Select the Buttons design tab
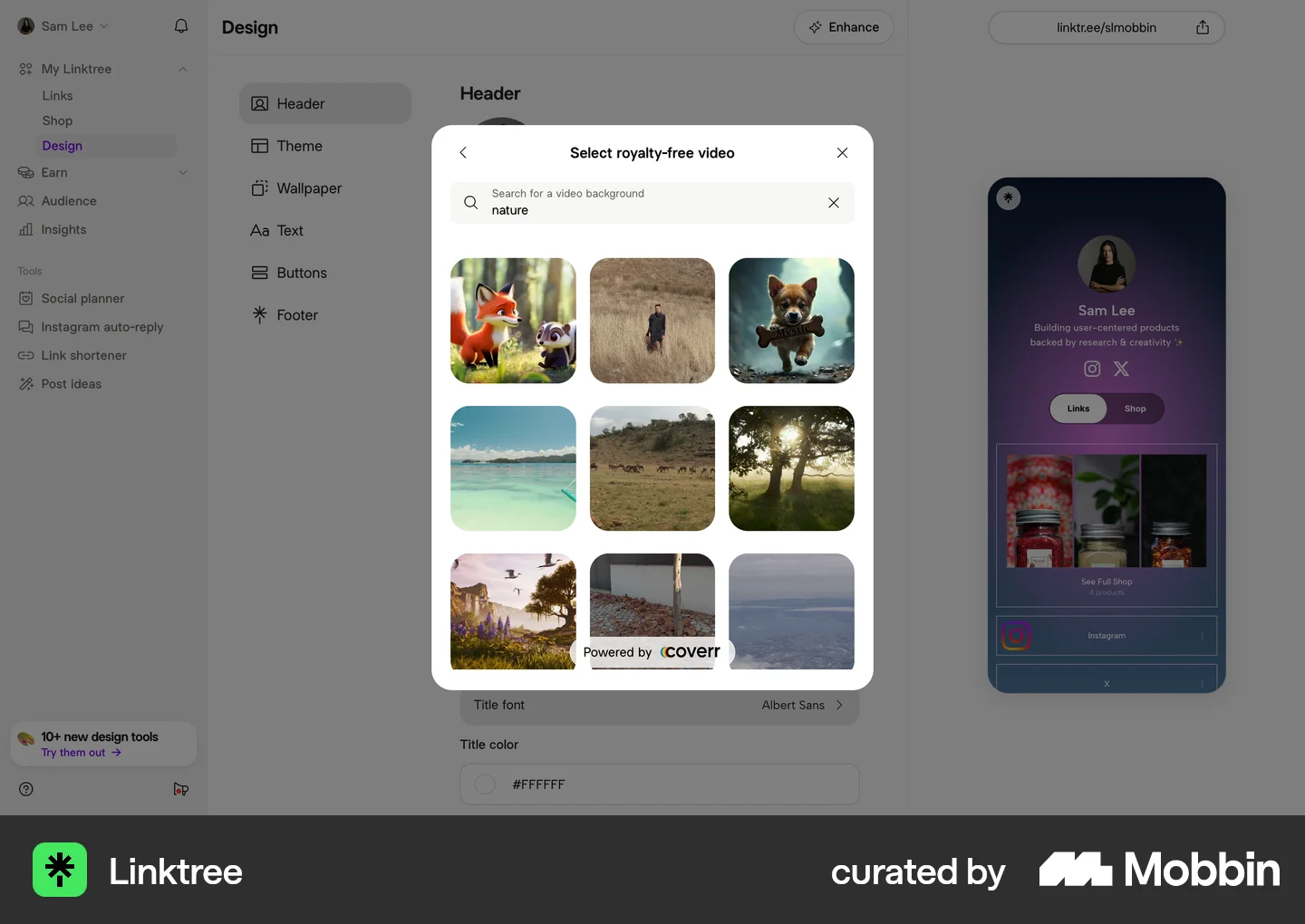This screenshot has width=1305, height=924. [x=325, y=273]
